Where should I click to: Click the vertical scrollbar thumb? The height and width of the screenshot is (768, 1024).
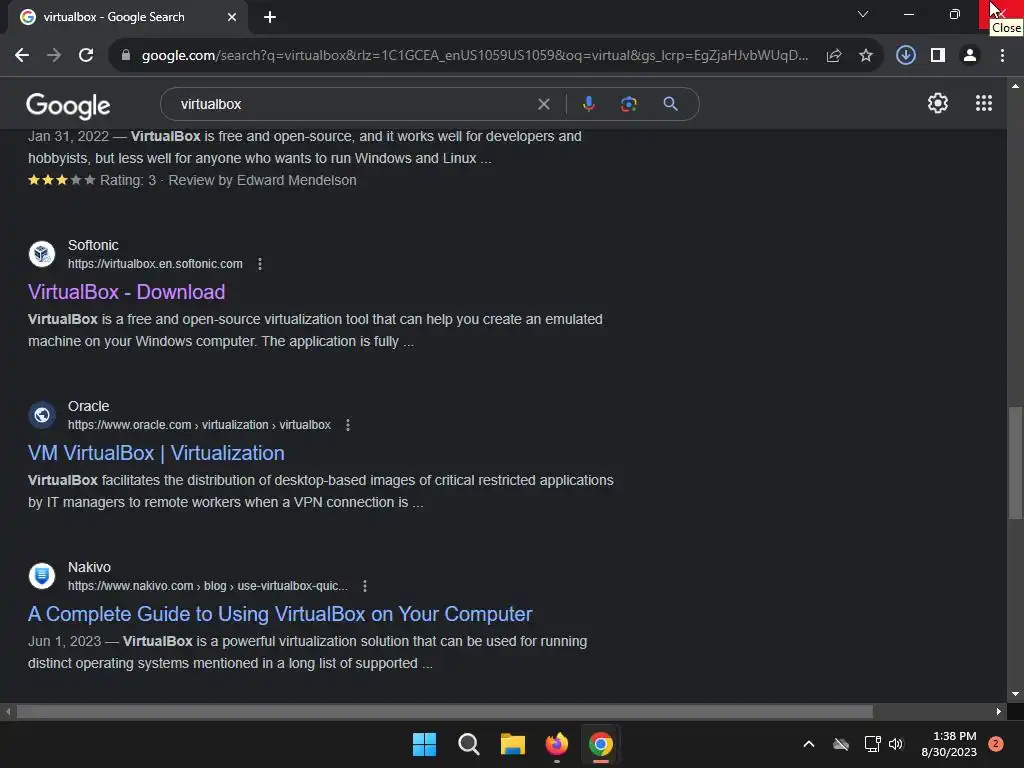point(1015,462)
